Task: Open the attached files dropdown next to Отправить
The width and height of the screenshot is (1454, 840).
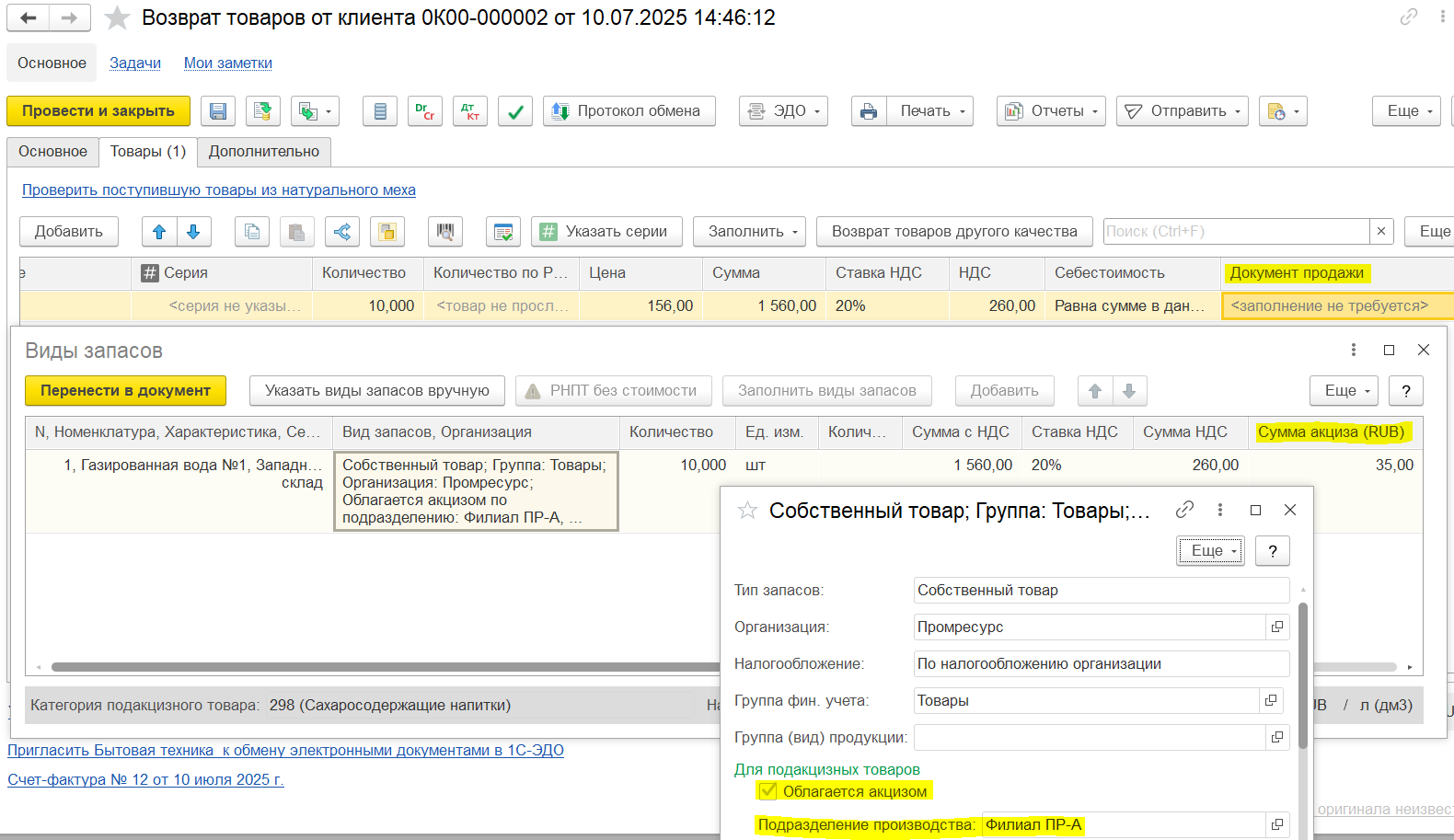Action: (x=1283, y=111)
